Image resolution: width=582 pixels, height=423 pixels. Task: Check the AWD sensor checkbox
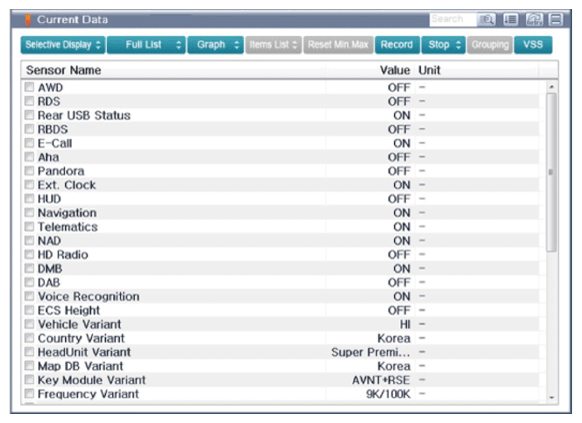pos(29,87)
